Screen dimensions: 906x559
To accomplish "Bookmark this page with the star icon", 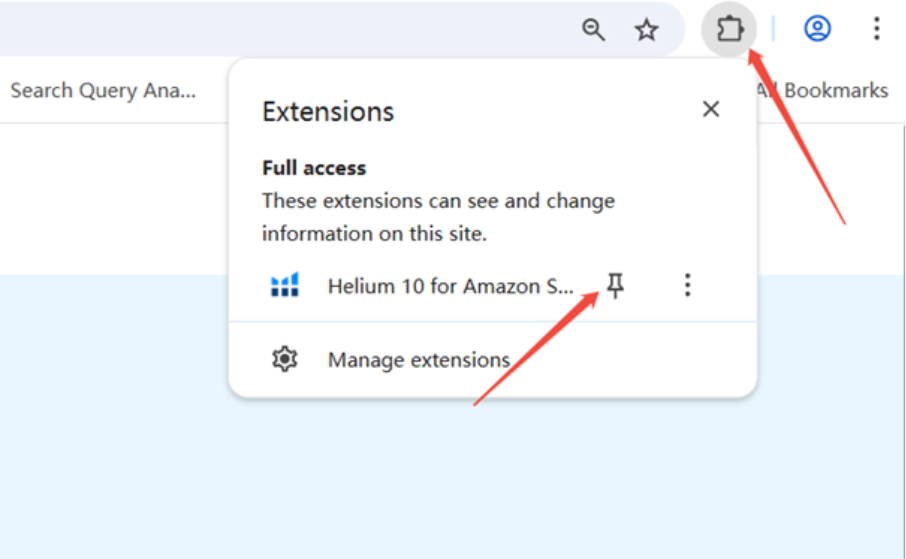I will point(647,30).
